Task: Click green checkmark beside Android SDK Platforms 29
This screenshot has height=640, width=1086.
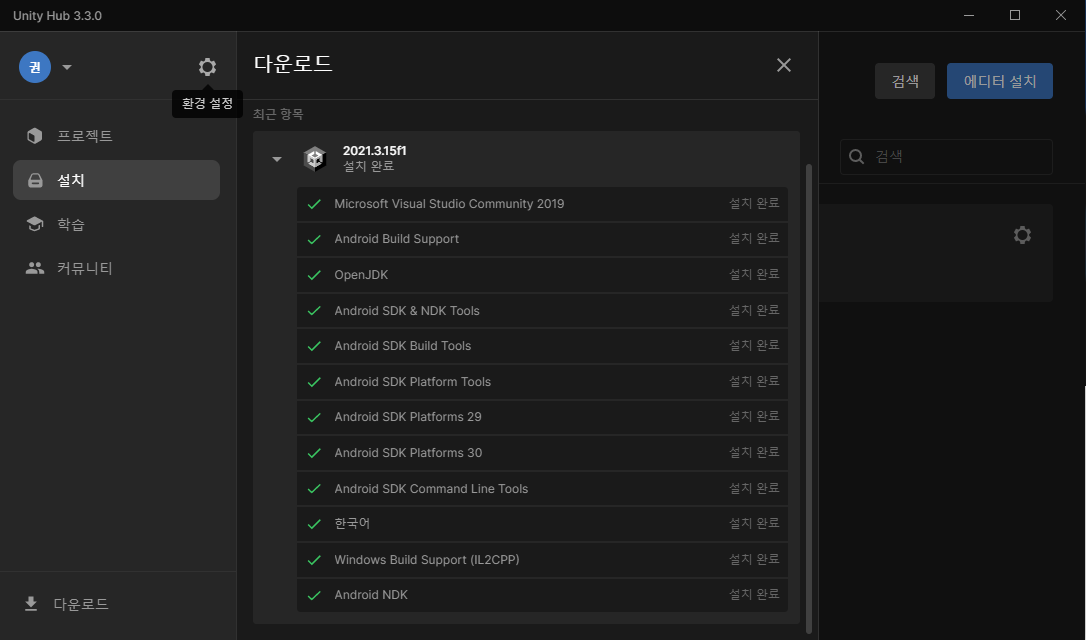Action: (314, 417)
